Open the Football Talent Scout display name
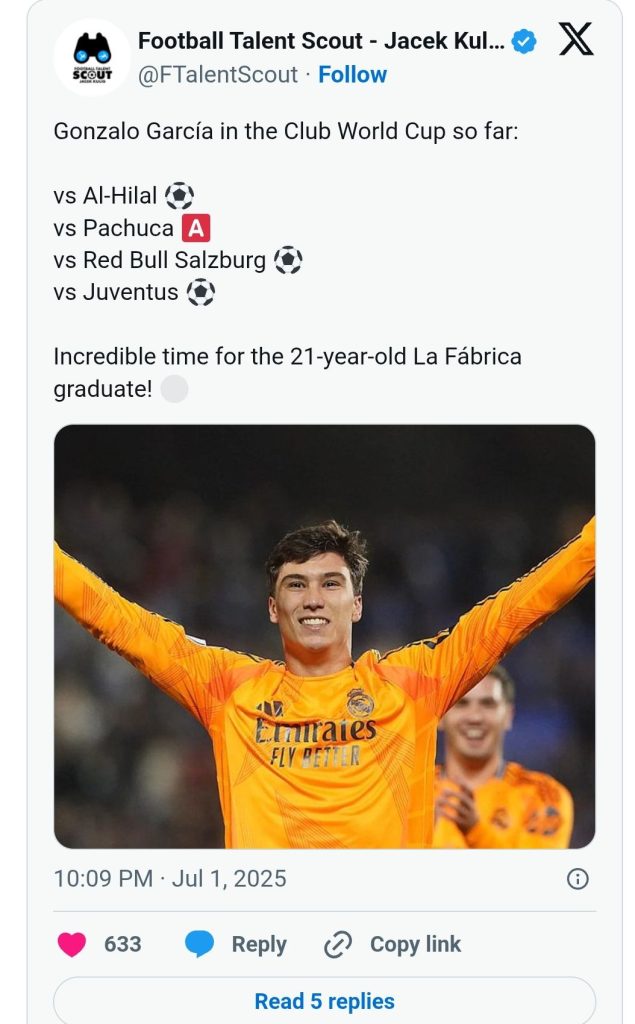 [320, 42]
